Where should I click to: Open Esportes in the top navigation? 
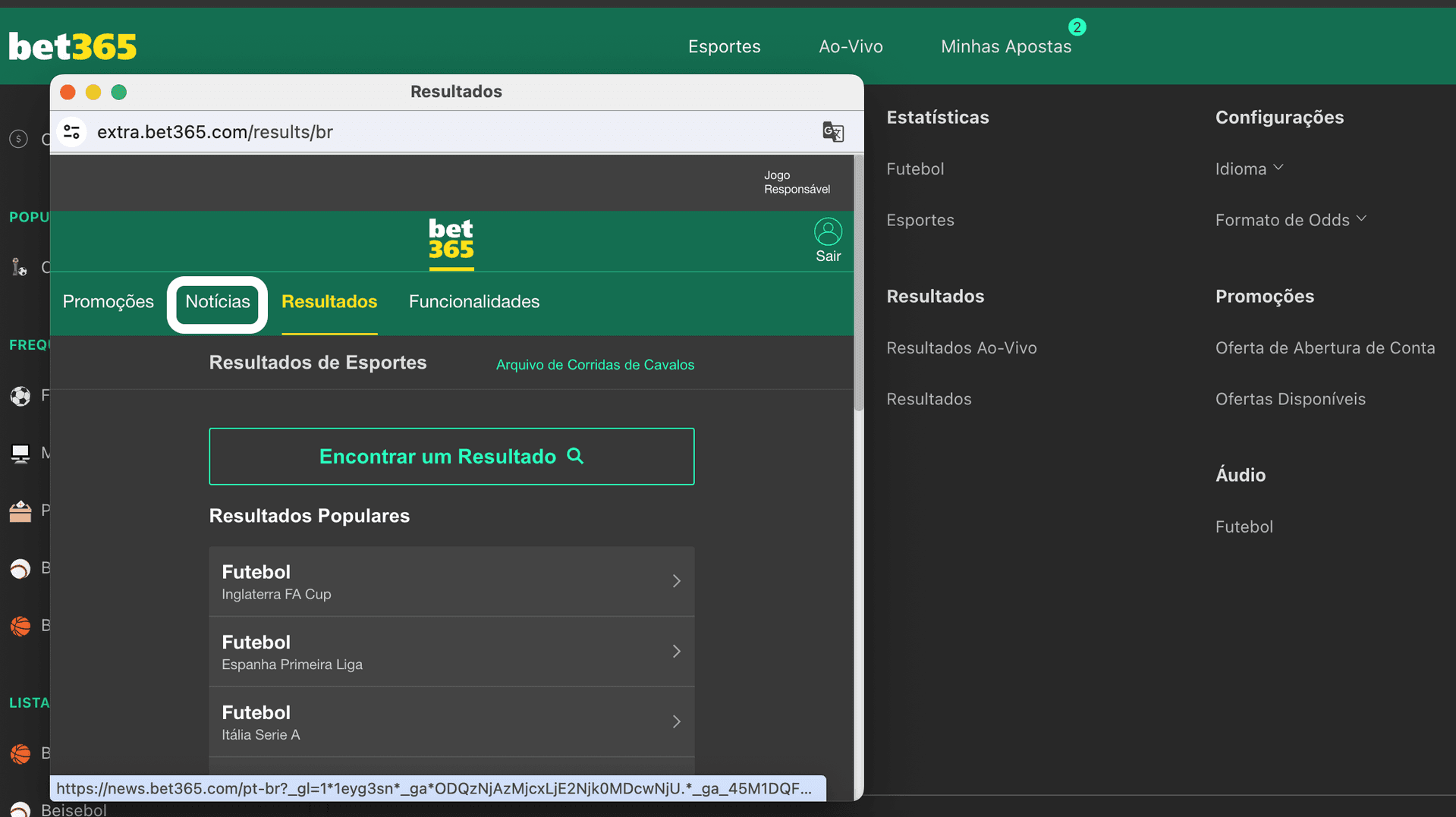point(725,46)
